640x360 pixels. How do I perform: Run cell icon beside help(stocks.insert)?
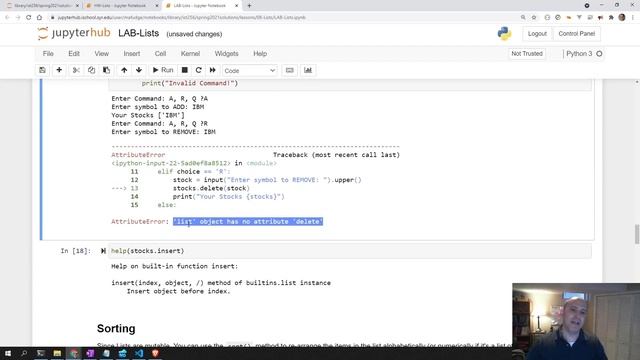click(103, 251)
